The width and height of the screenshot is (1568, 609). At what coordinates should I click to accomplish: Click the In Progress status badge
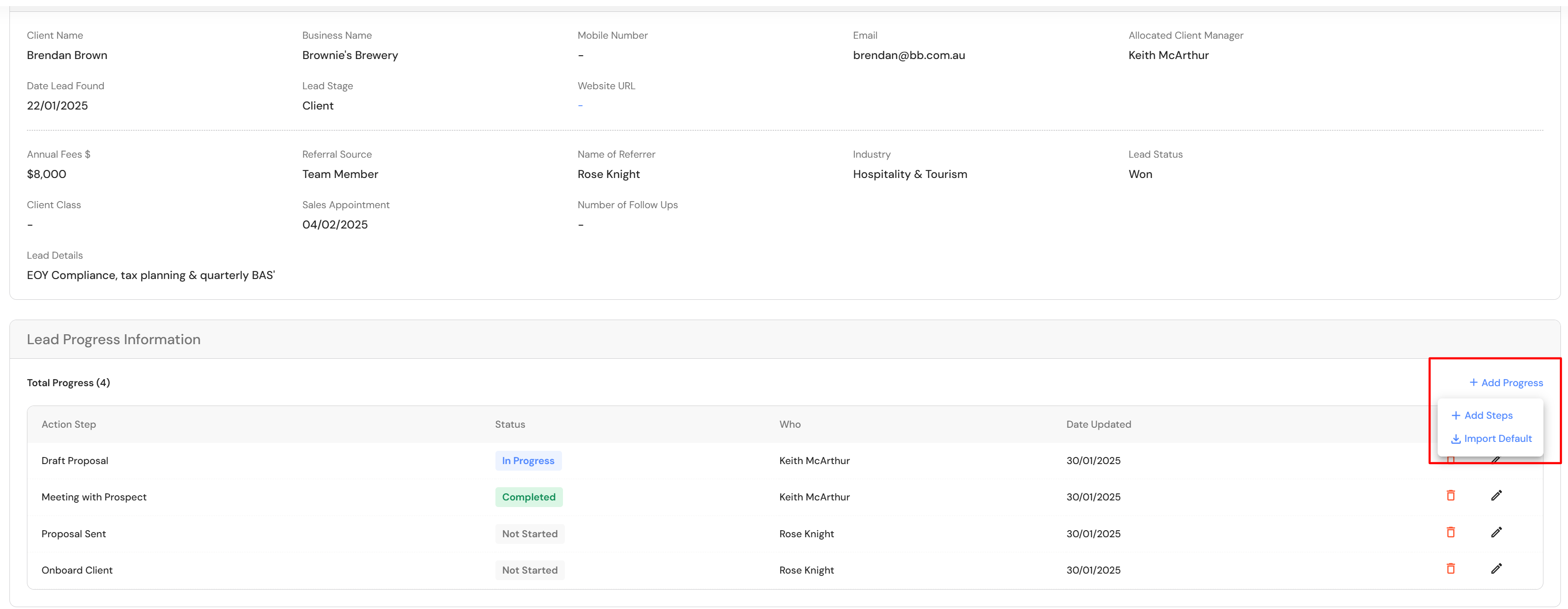(528, 461)
